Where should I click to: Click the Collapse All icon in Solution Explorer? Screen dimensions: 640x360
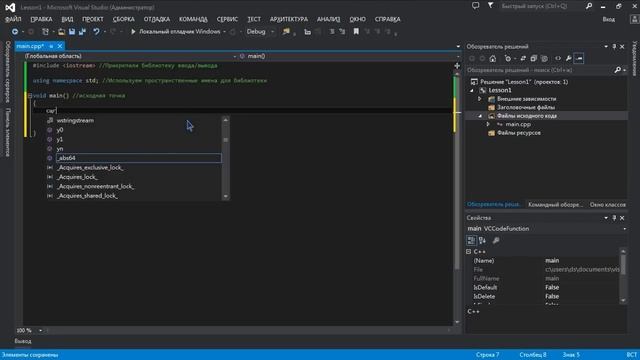click(x=533, y=58)
